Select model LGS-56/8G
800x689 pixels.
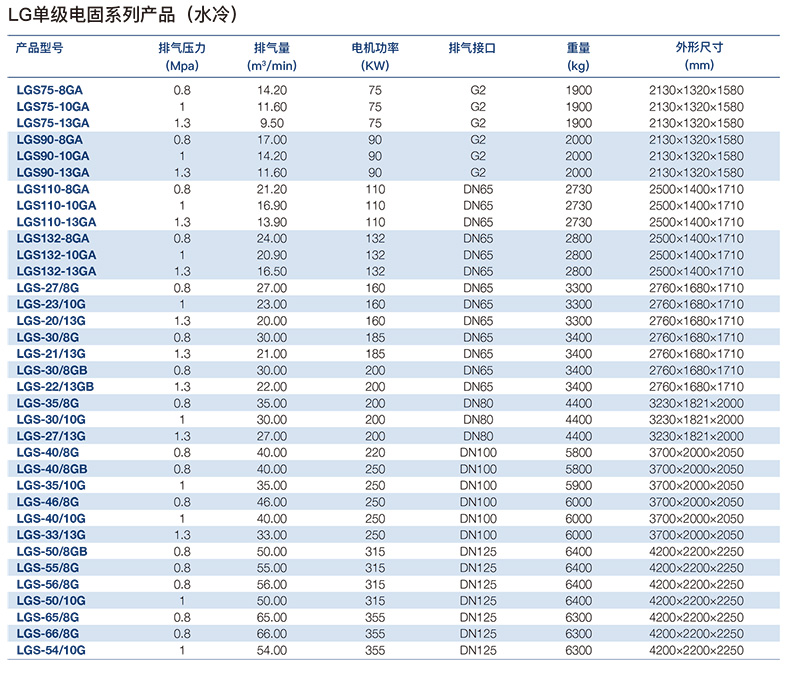(x=48, y=584)
